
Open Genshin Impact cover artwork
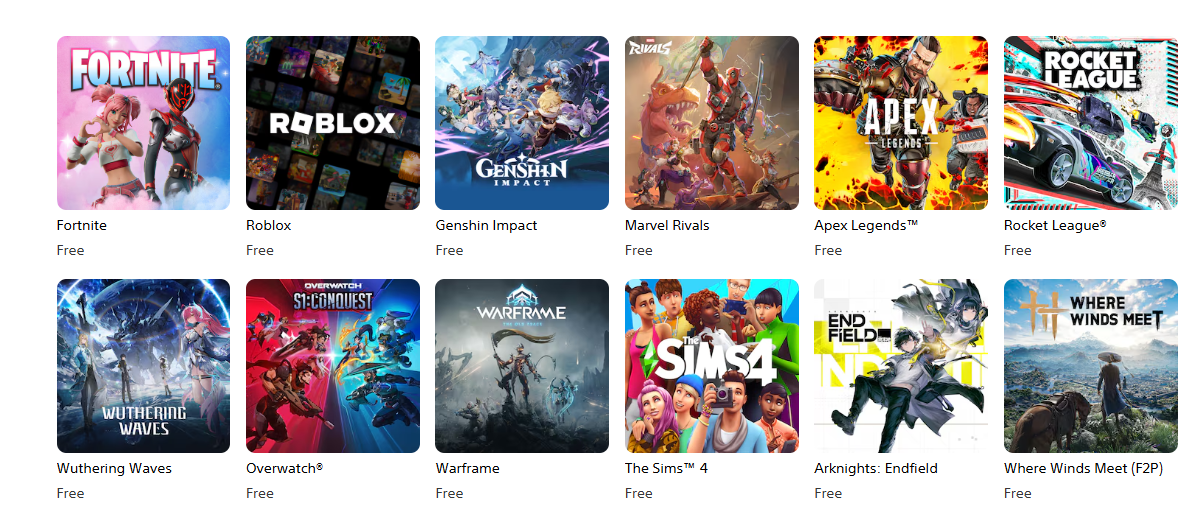pyautogui.click(x=522, y=123)
